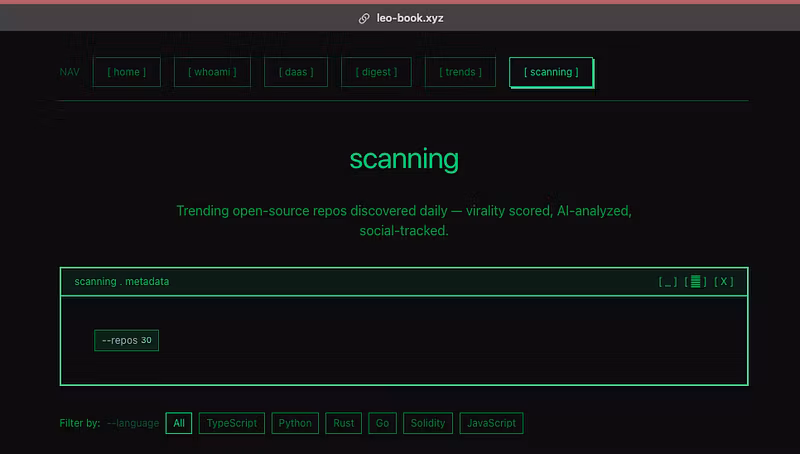Select the active [ scanning ] tab
800x454 pixels.
(551, 72)
